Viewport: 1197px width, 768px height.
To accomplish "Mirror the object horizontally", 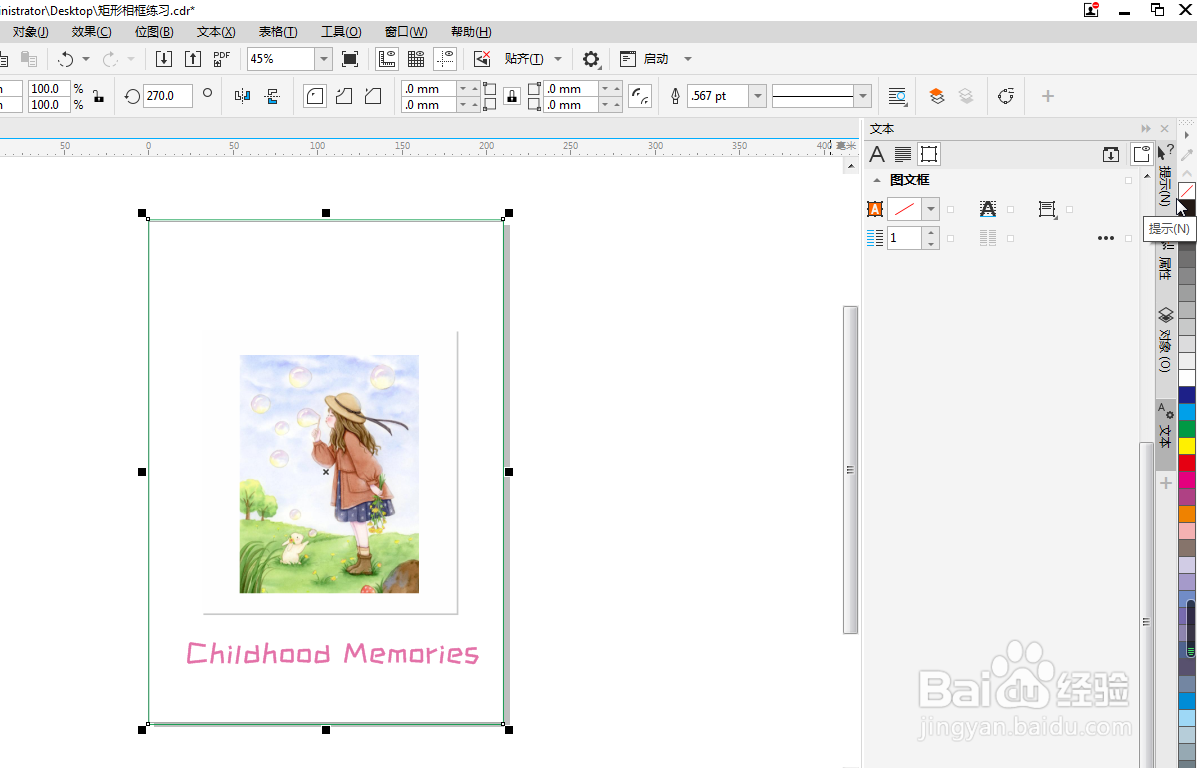I will [x=243, y=96].
